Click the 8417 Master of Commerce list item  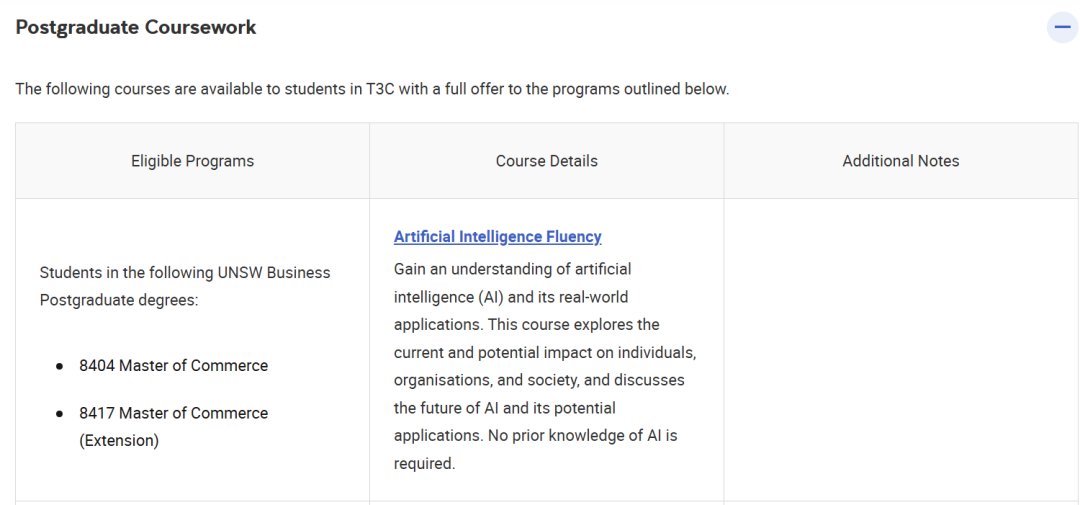pos(173,413)
